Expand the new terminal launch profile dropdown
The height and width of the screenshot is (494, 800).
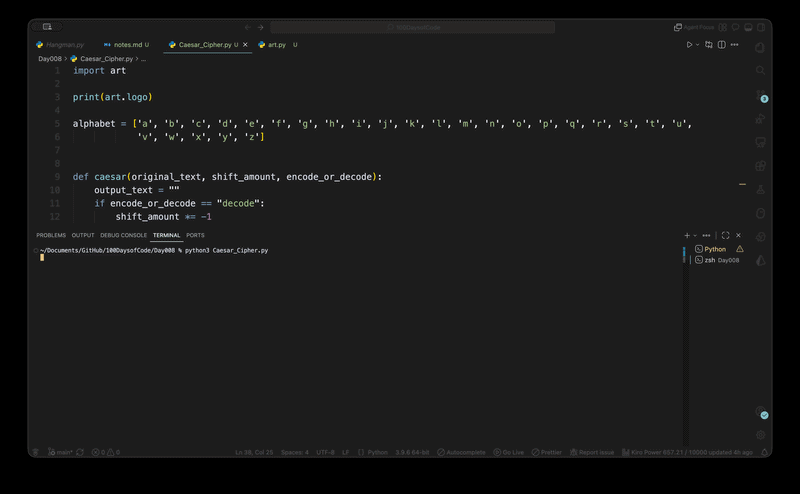[695, 235]
